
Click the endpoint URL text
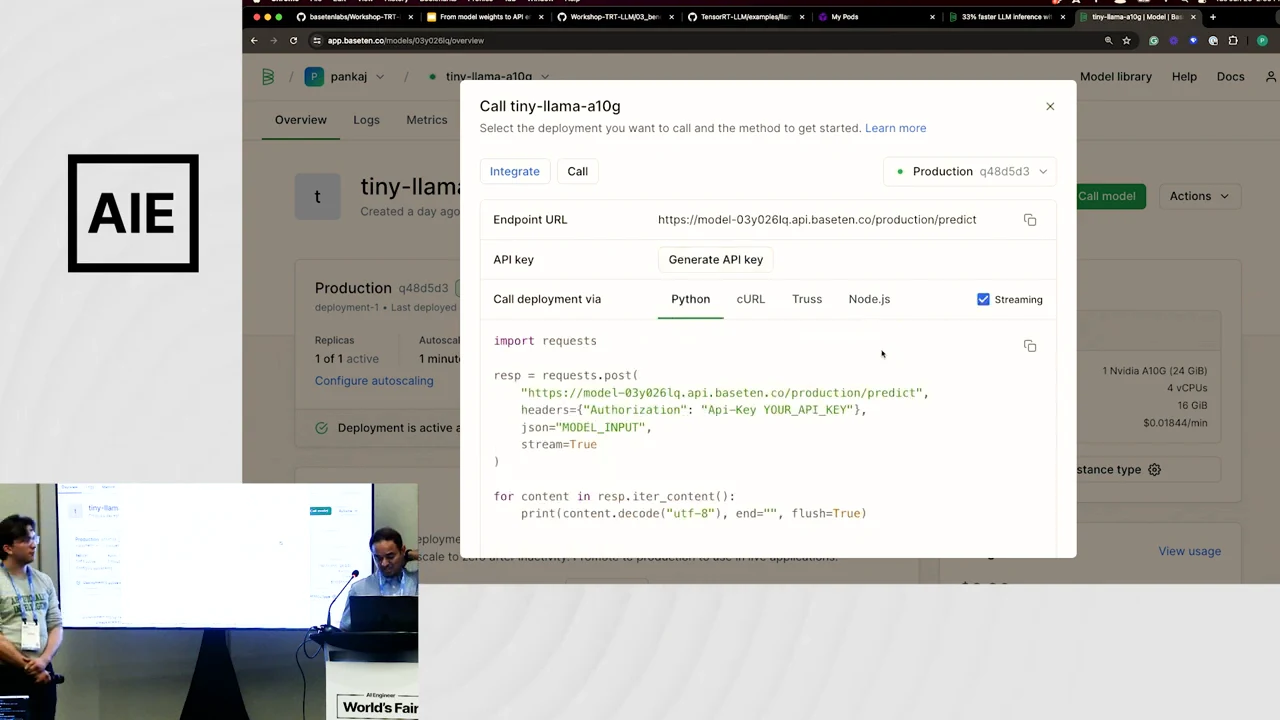(817, 220)
